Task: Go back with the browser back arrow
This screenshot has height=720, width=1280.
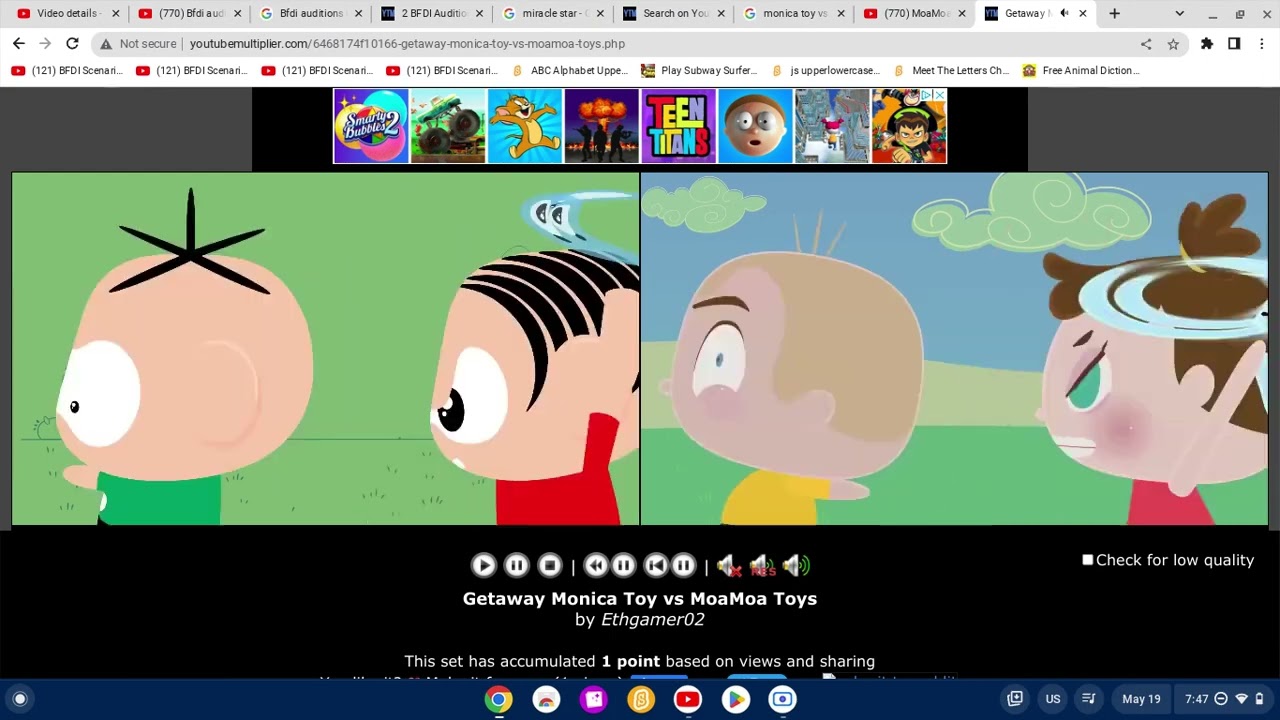Action: (x=19, y=44)
